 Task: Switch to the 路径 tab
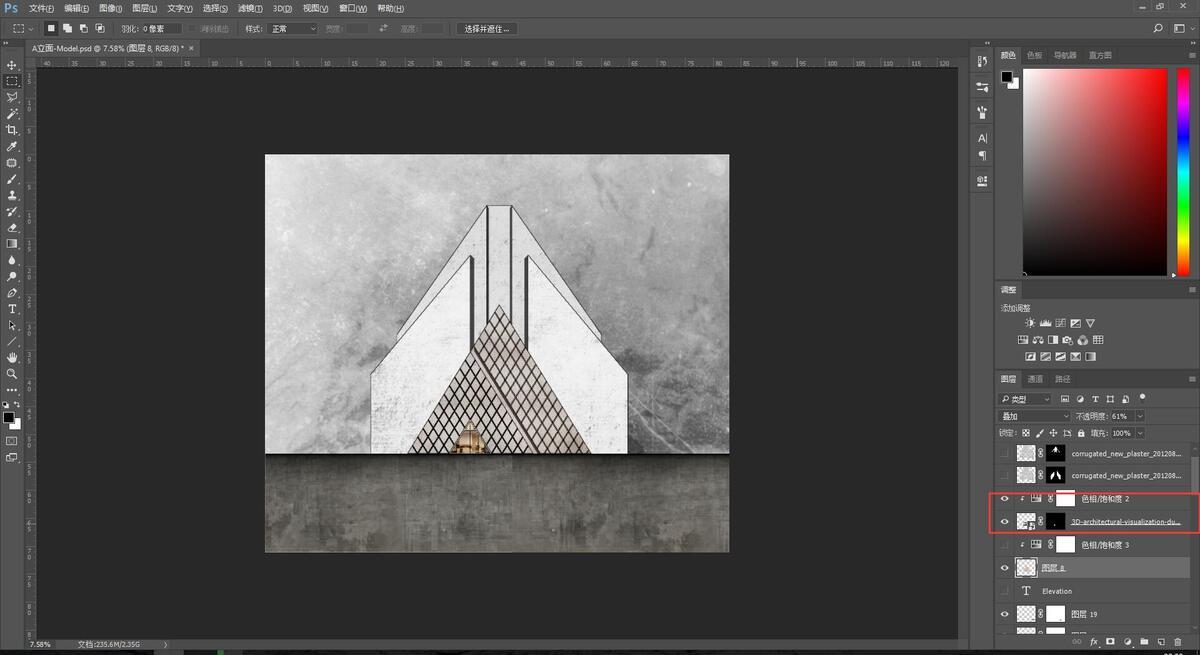point(1063,379)
